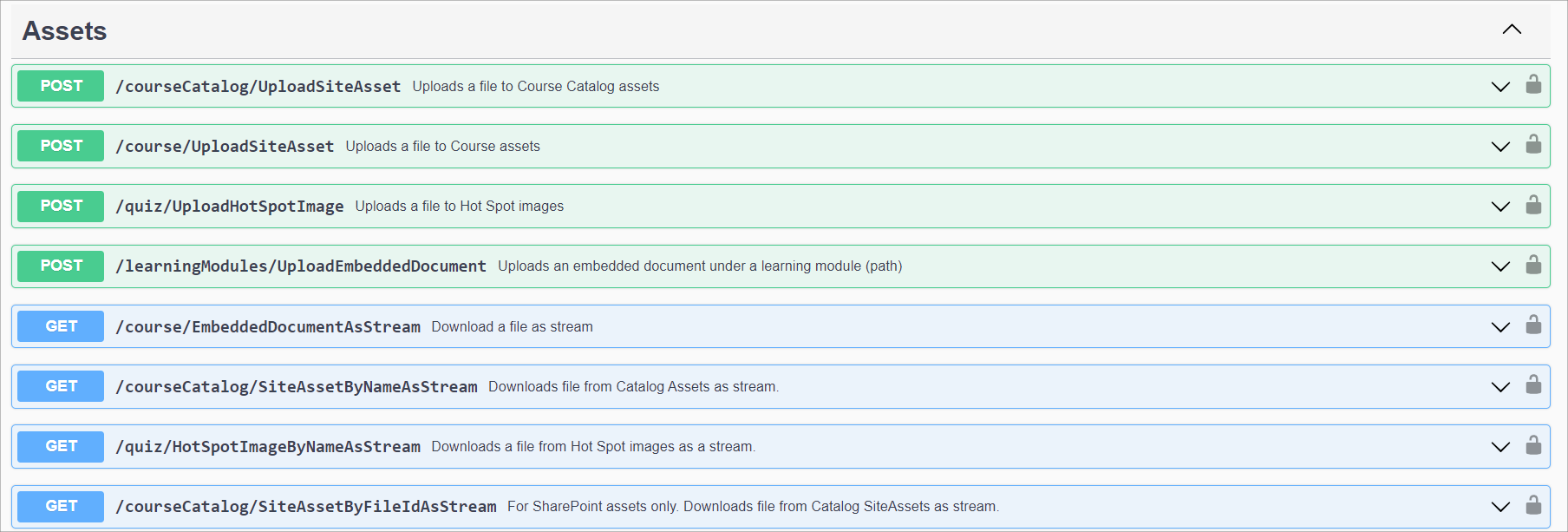Expand /course/EmbeddedDocumentAsStream using its chevron

[x=1500, y=327]
